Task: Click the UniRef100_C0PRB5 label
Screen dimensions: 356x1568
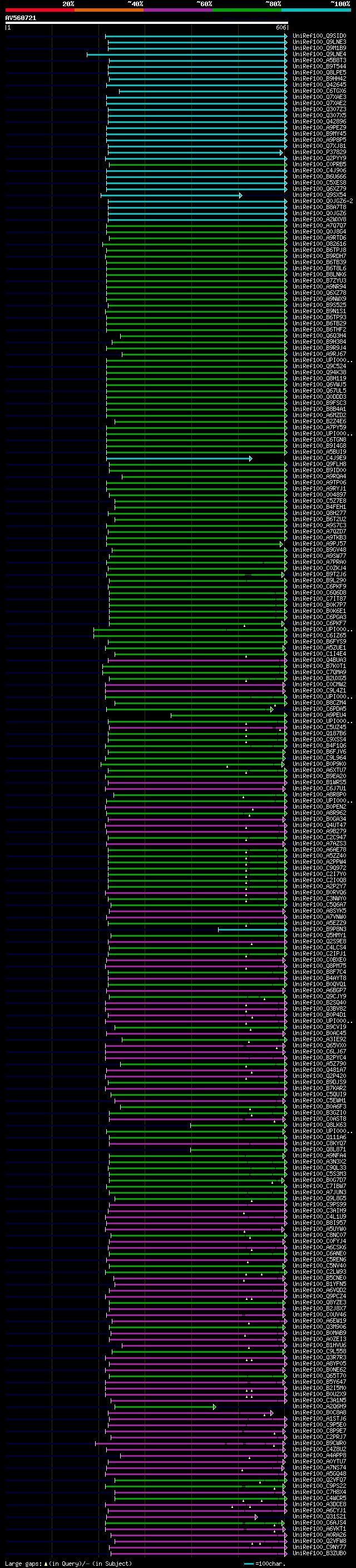Action: pyautogui.click(x=319, y=164)
